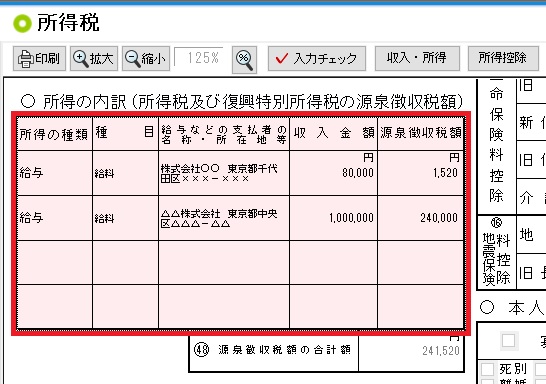546x384 pixels.
Task: Select the 1,520 withholding tax cell
Action: tap(421, 173)
